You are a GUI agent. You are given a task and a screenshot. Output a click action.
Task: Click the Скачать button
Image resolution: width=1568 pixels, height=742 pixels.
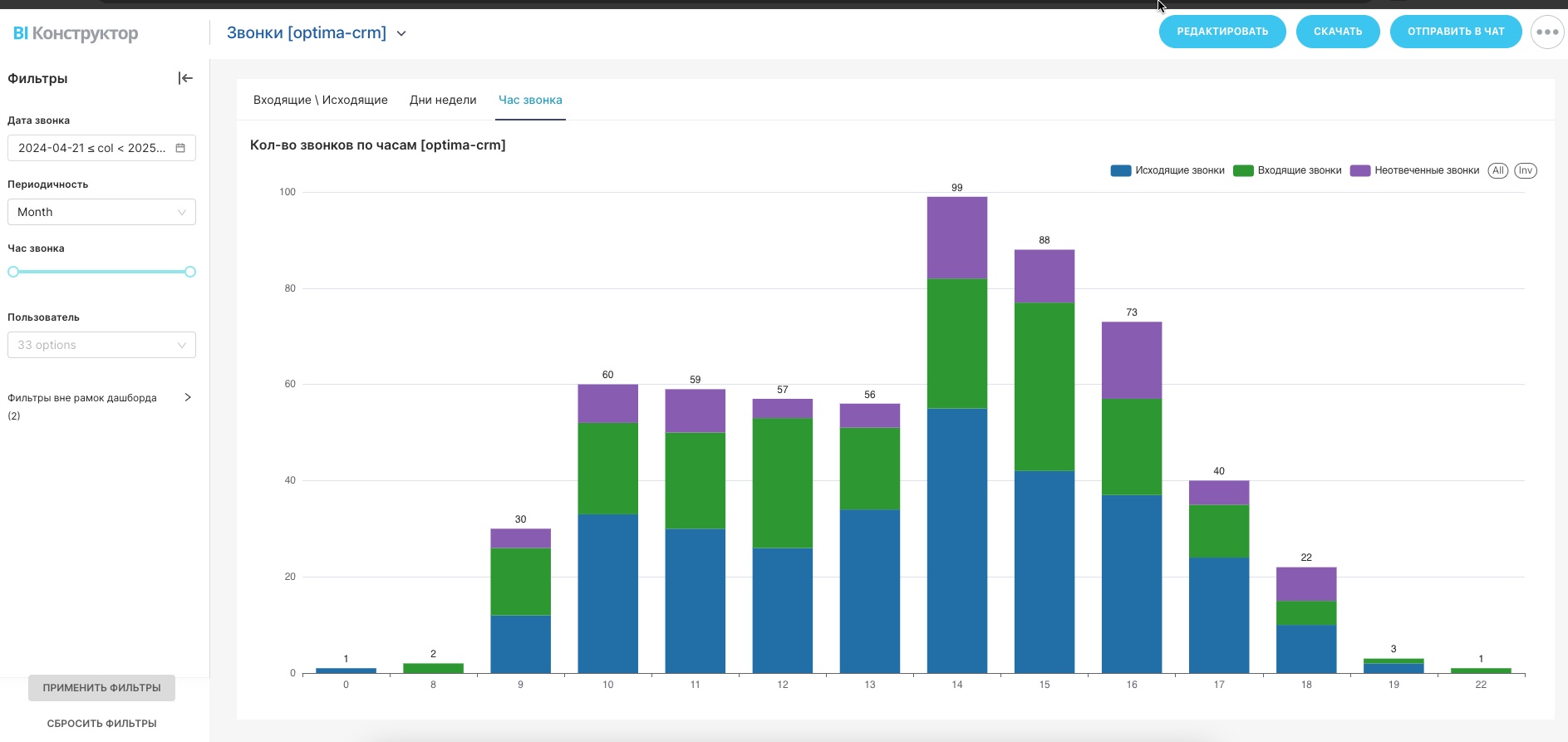pyautogui.click(x=1337, y=32)
